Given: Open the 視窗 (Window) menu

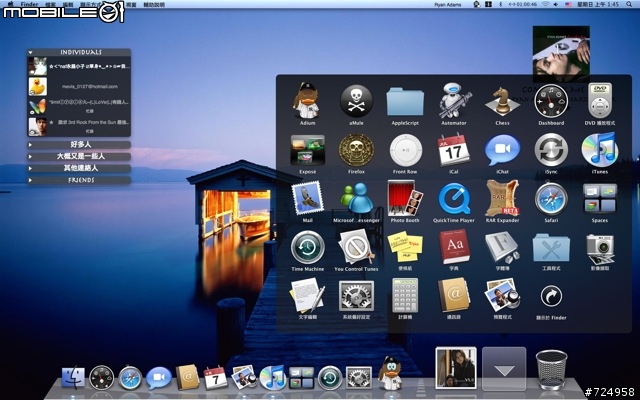Looking at the screenshot, I should click(131, 4).
